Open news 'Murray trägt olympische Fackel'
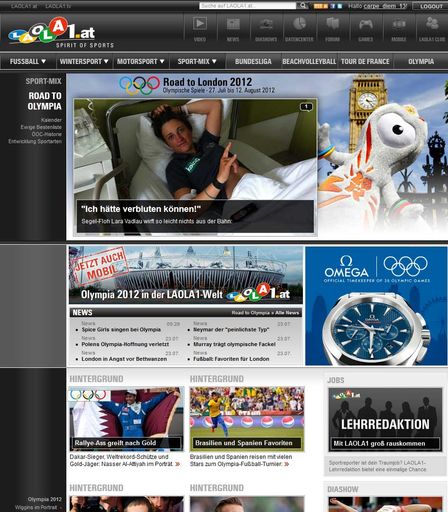Viewport: 448px width, 512px height. [234, 344]
